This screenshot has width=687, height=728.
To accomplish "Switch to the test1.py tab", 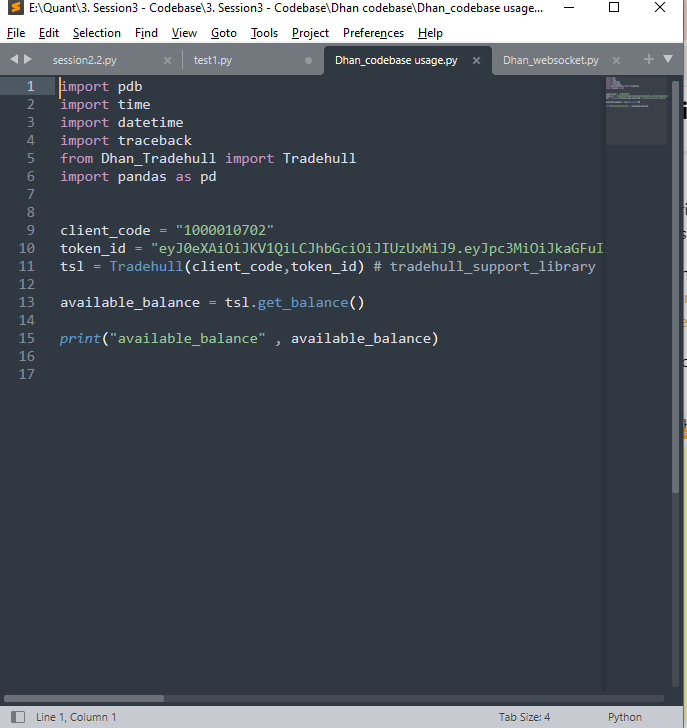I will 213,61.
